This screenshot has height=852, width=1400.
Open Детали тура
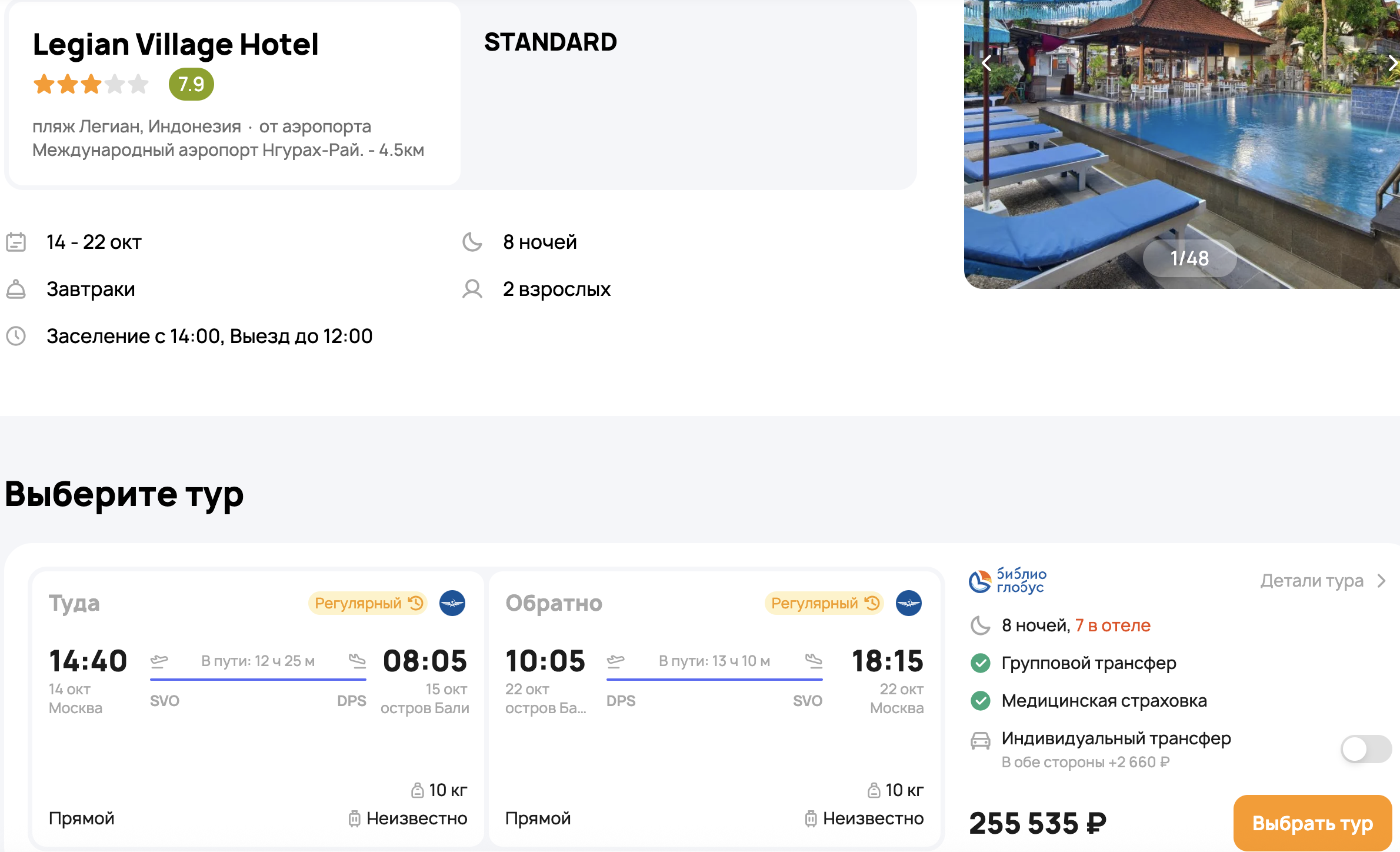1312,581
